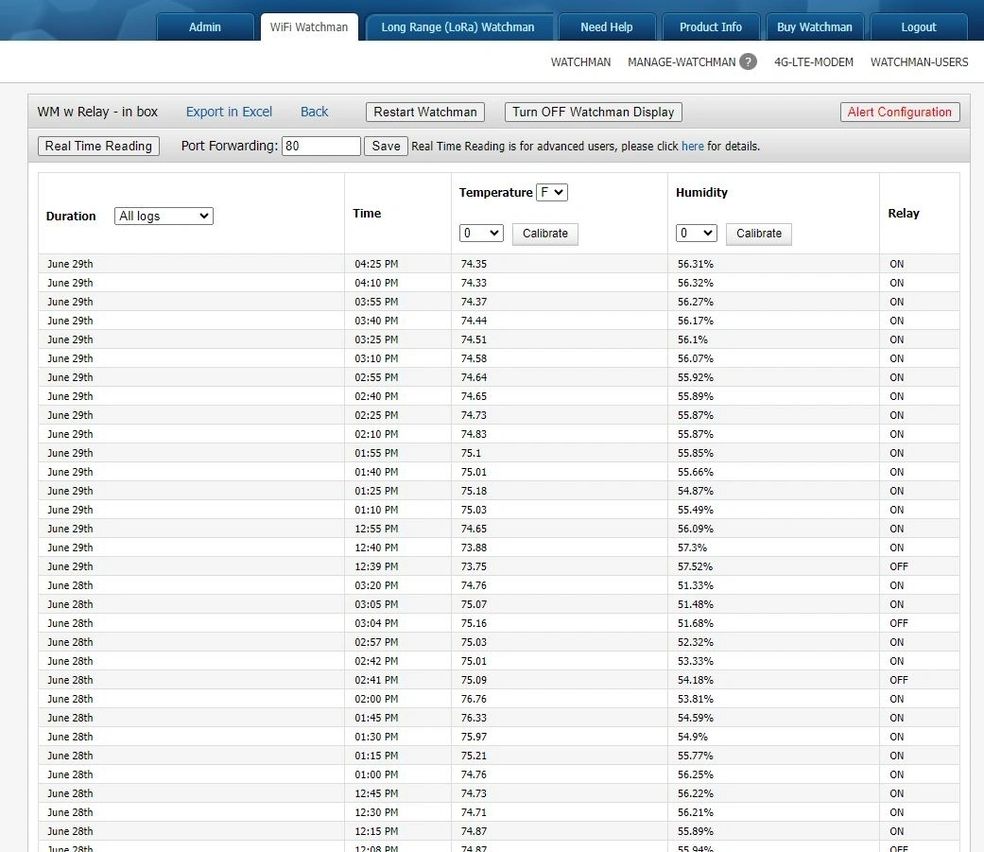This screenshot has height=852, width=984.
Task: Open the WATCHMAN-USERS submenu link
Action: point(919,62)
